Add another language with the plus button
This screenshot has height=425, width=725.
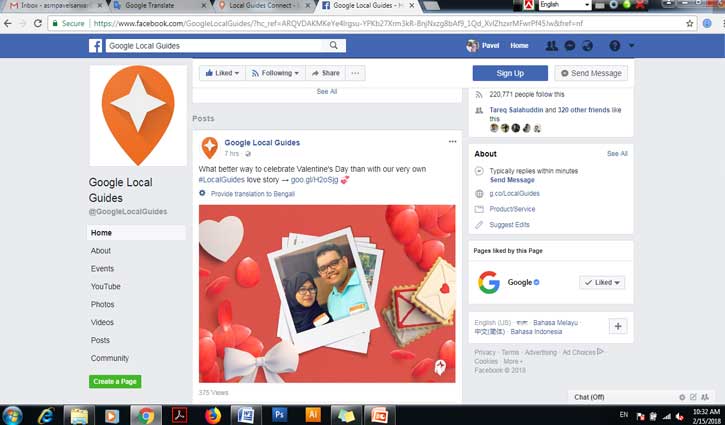coord(618,326)
